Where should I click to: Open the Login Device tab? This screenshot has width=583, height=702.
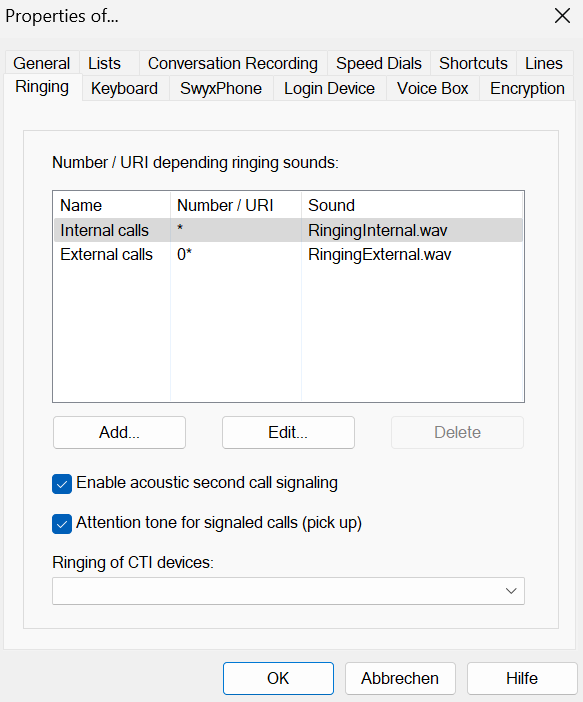coord(330,88)
